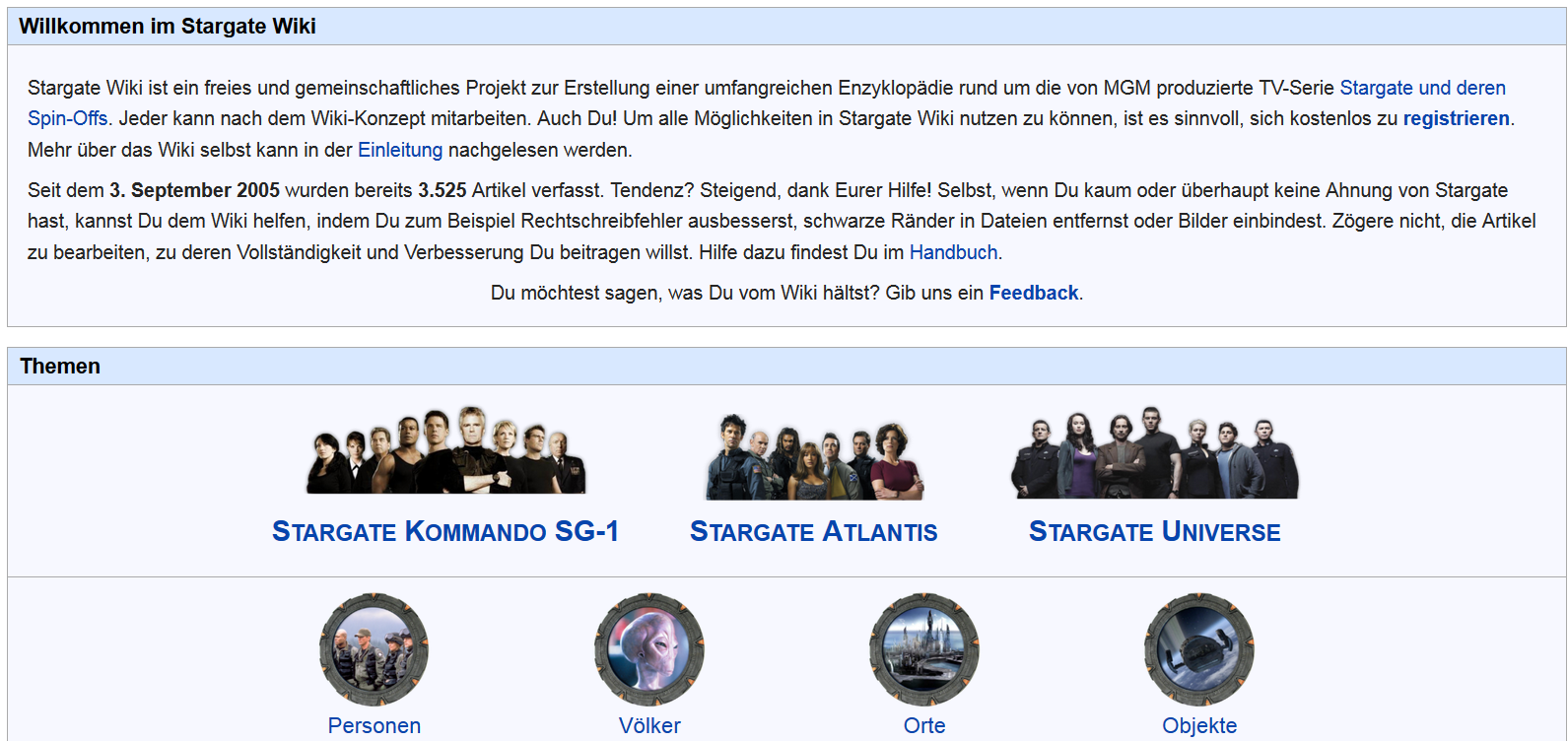The width and height of the screenshot is (1568, 741).
Task: Click the SG-1 cast group photo
Action: [445, 451]
